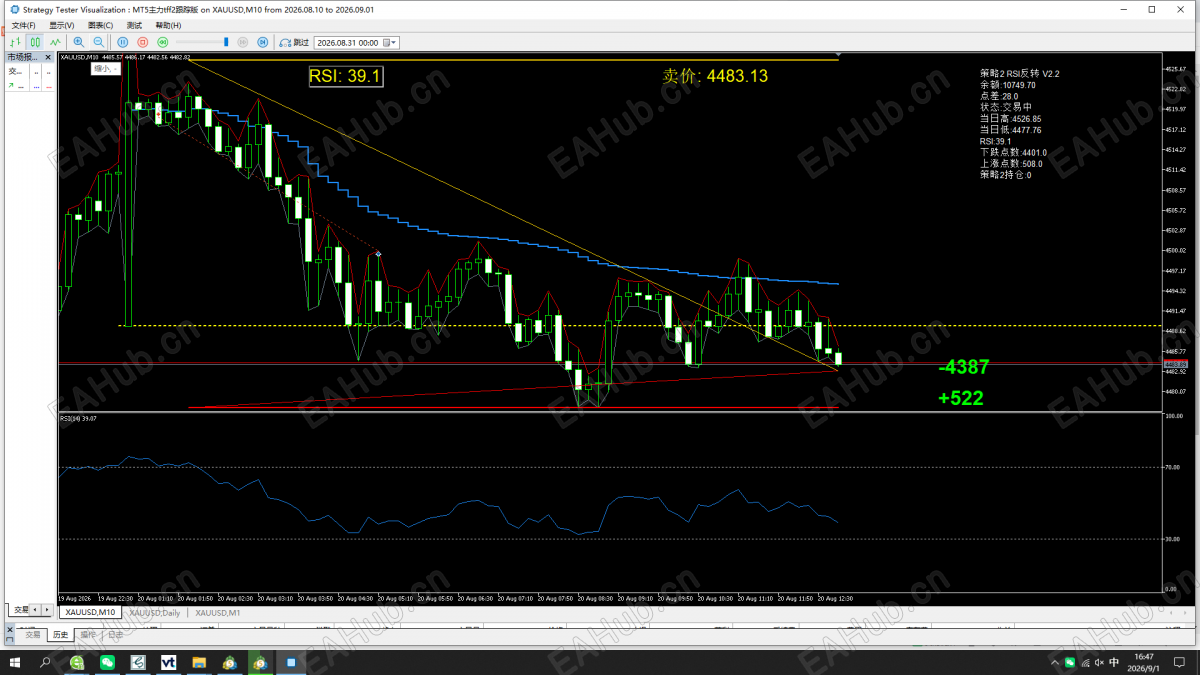Open the 历史 tab in bottom toolbox
1200x675 pixels.
point(60,634)
